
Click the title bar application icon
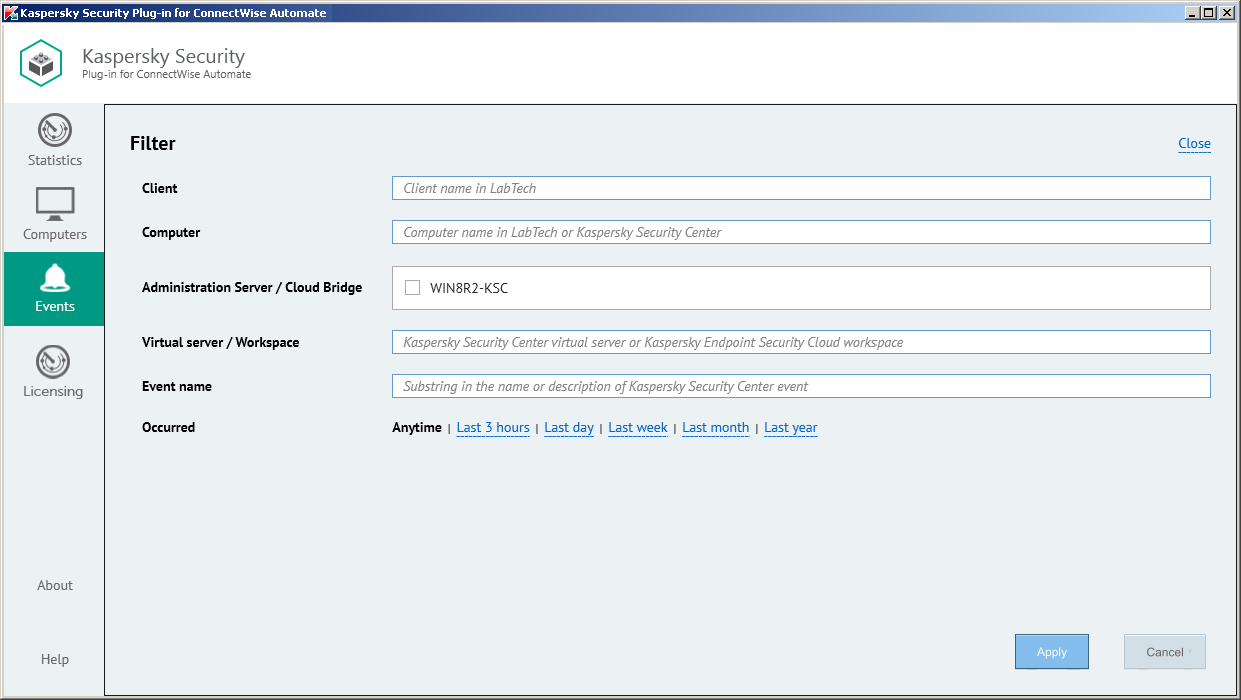coord(11,13)
